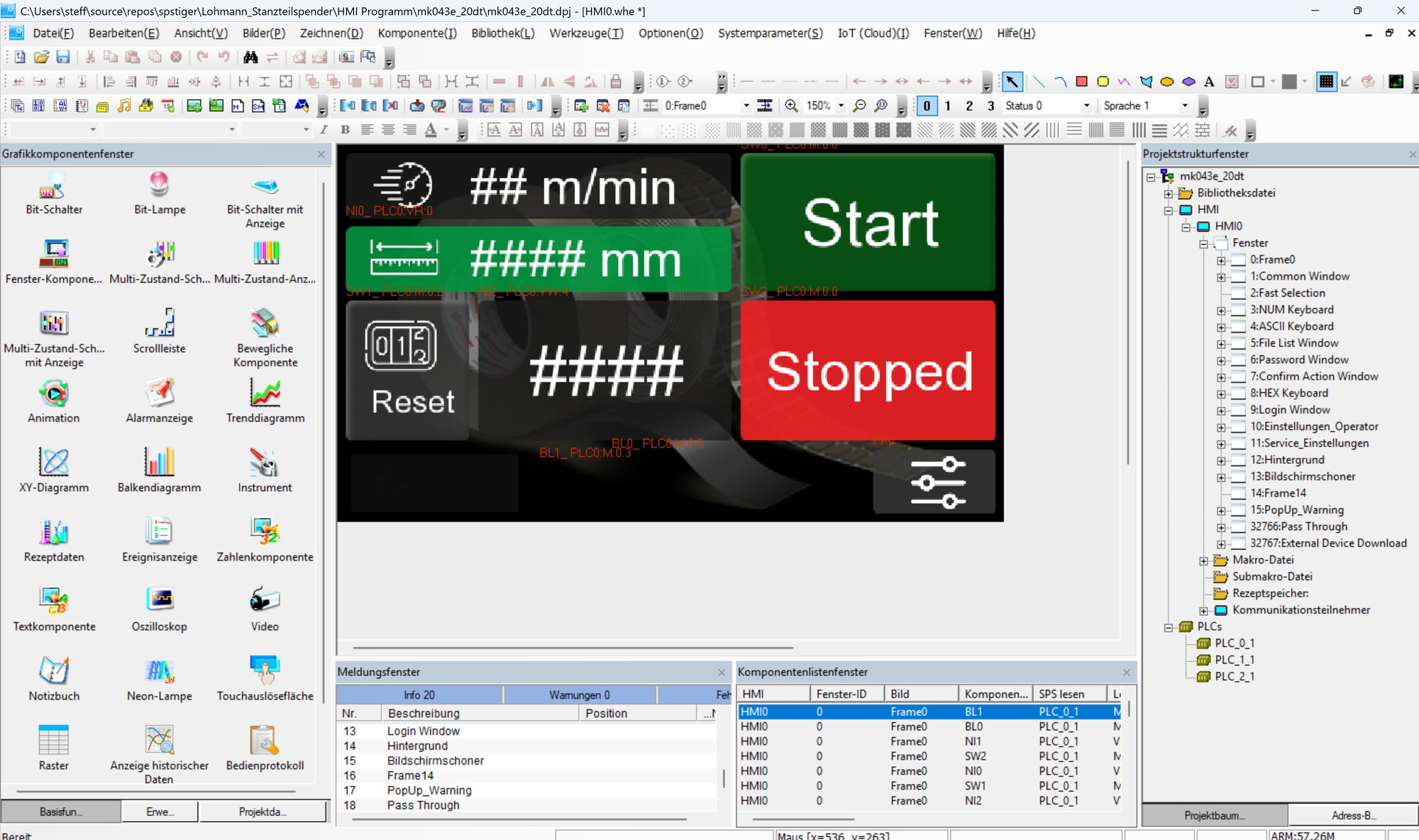This screenshot has height=840, width=1419.
Task: Open the binoculars Find tool
Action: coord(250,57)
